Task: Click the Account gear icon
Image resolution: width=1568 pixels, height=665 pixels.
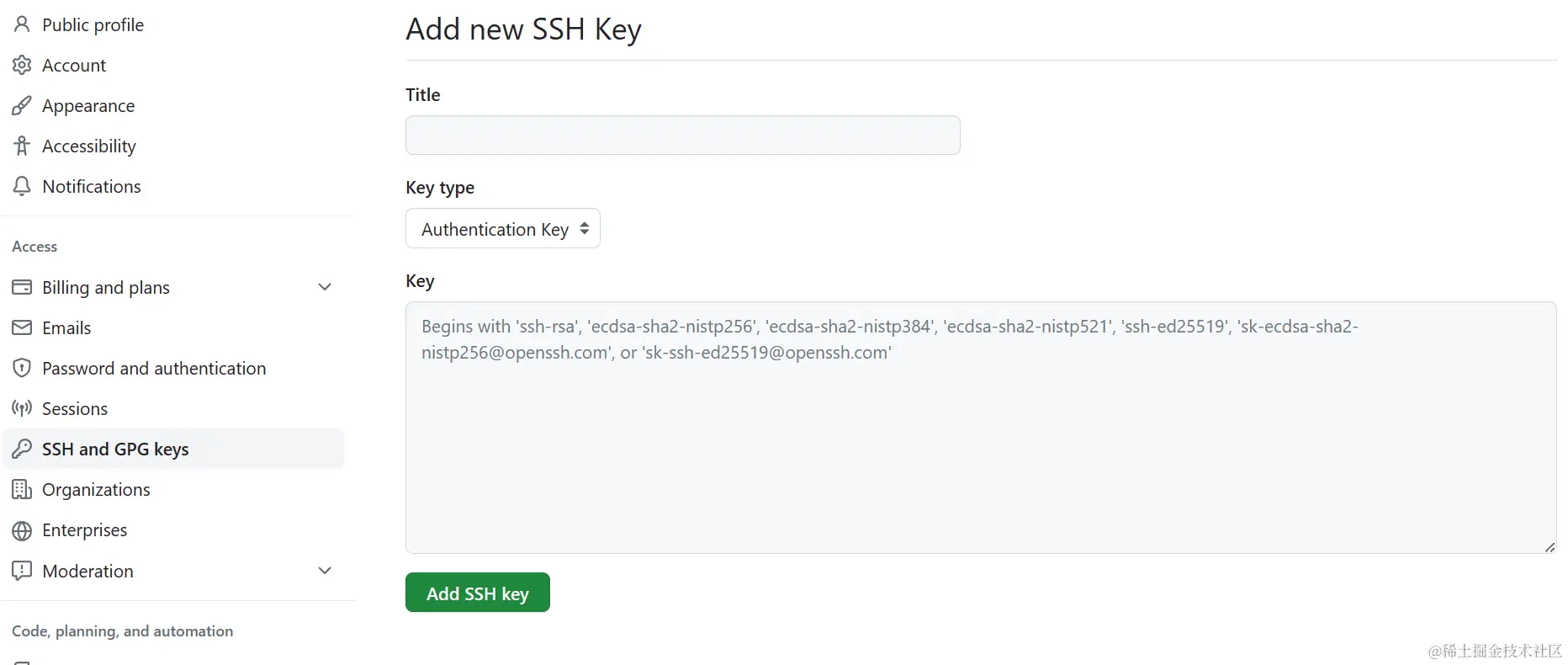Action: click(x=22, y=65)
